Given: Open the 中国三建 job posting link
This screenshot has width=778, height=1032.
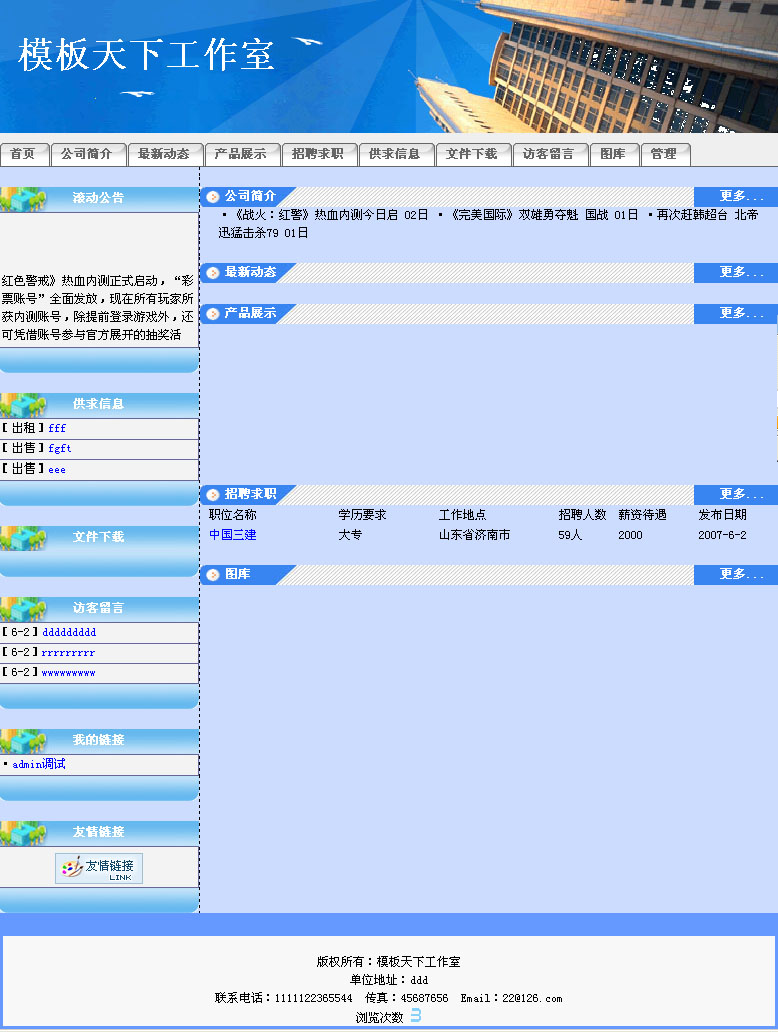Looking at the screenshot, I should (x=232, y=535).
